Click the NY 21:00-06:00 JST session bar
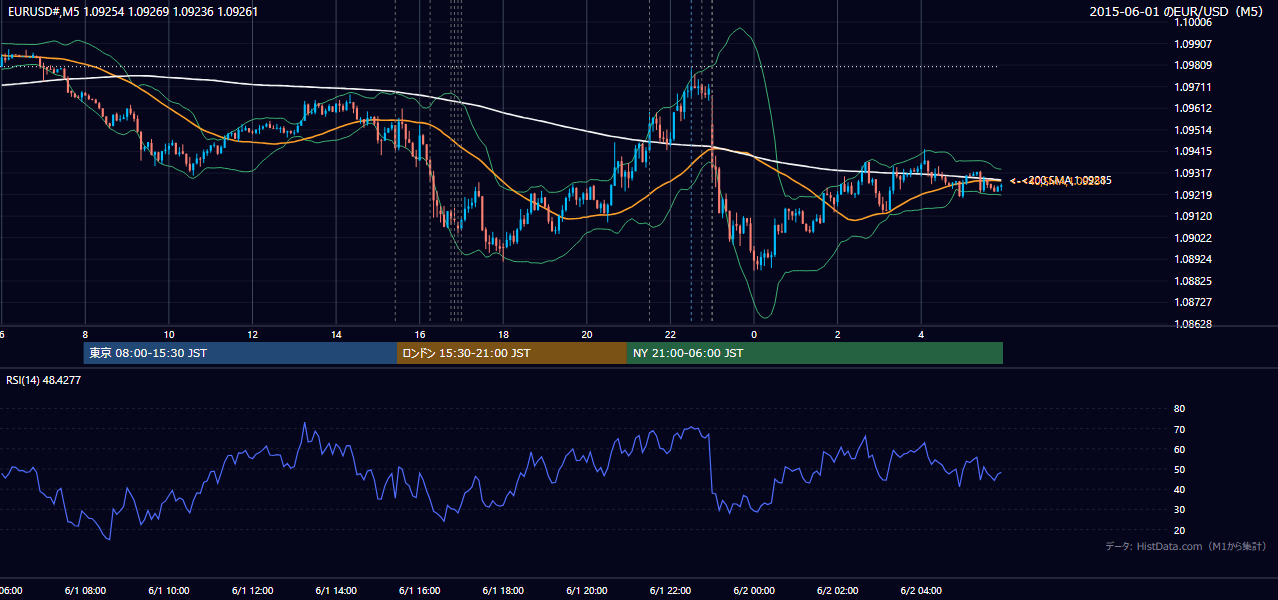This screenshot has height=600, width=1278. coord(815,353)
